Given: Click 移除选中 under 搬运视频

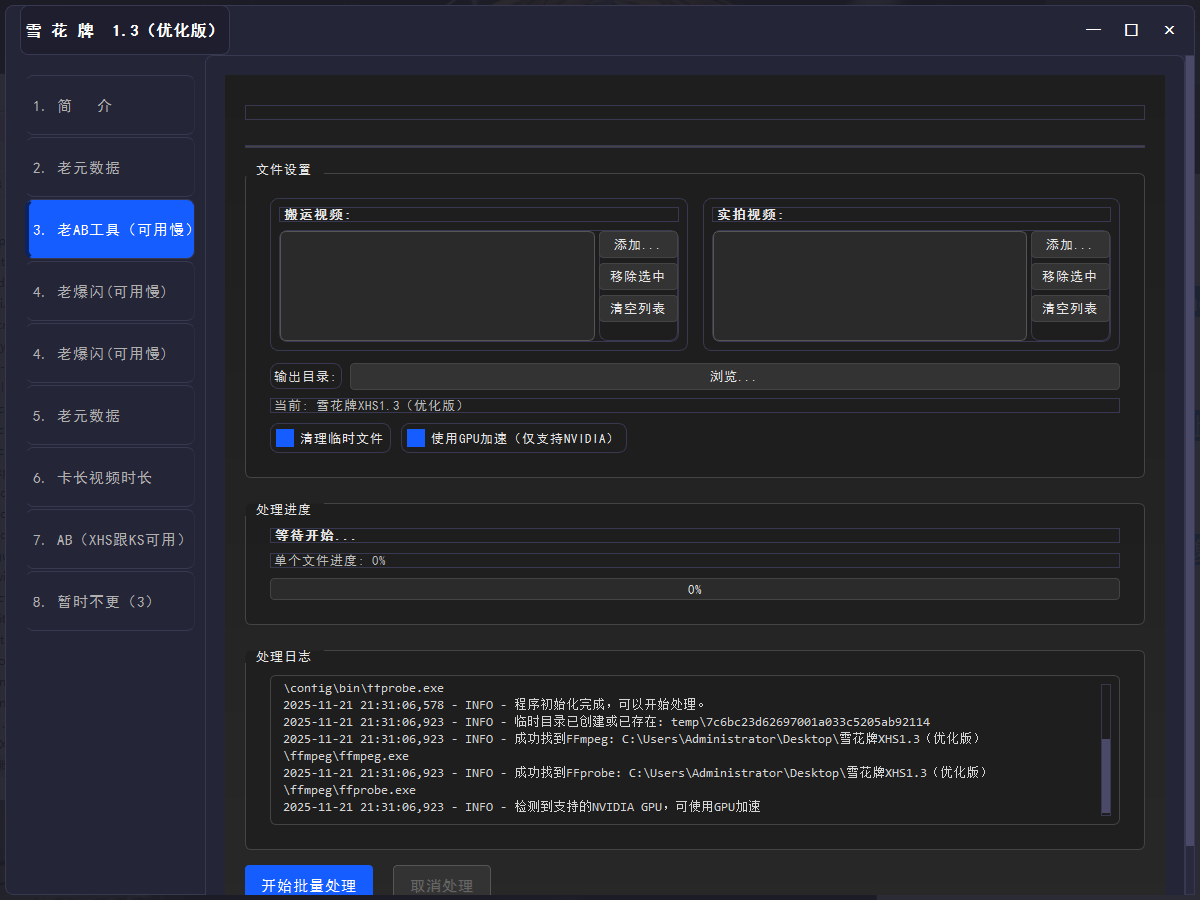Looking at the screenshot, I should click(x=638, y=277).
